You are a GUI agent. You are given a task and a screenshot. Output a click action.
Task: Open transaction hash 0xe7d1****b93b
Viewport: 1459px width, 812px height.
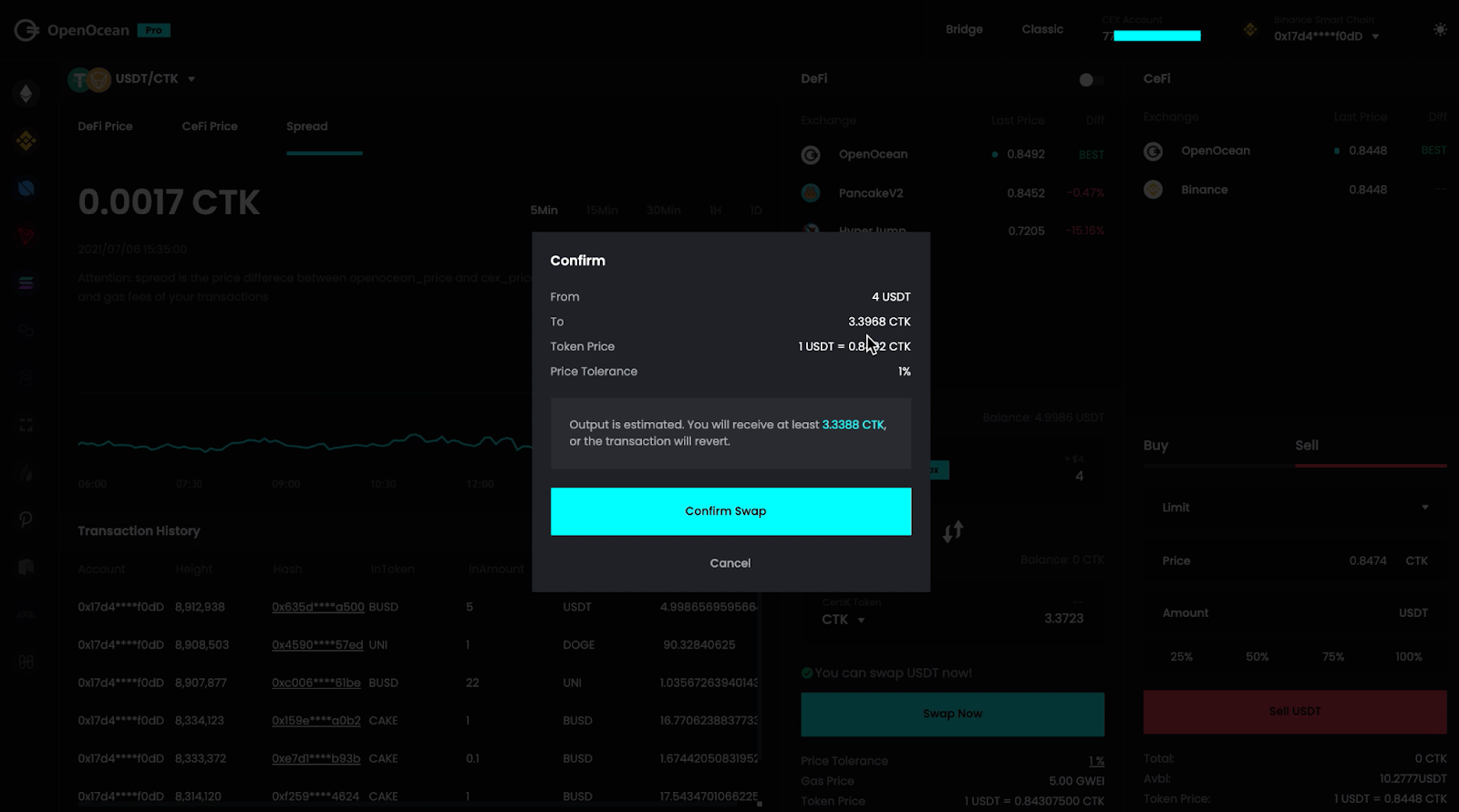[x=316, y=759]
